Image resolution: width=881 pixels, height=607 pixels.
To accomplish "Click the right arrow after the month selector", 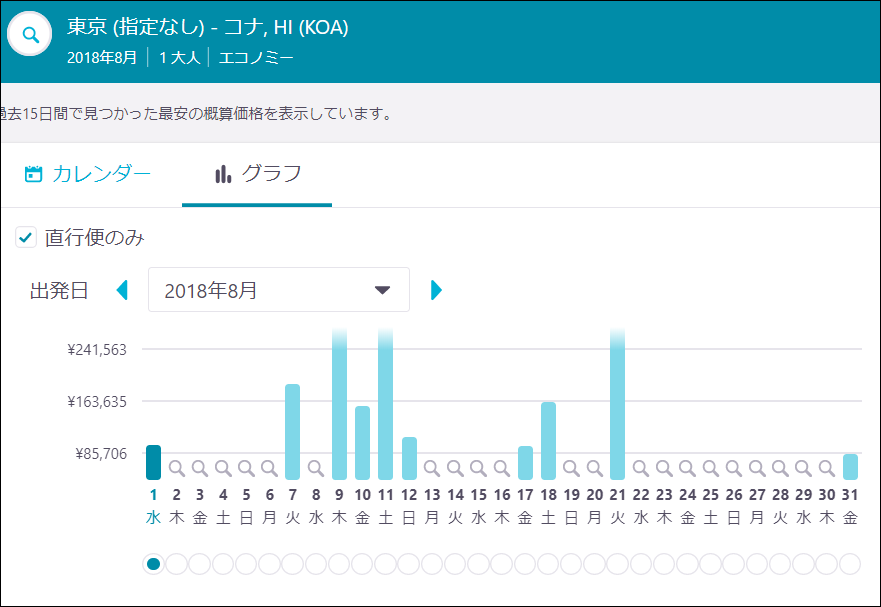I will (x=436, y=289).
